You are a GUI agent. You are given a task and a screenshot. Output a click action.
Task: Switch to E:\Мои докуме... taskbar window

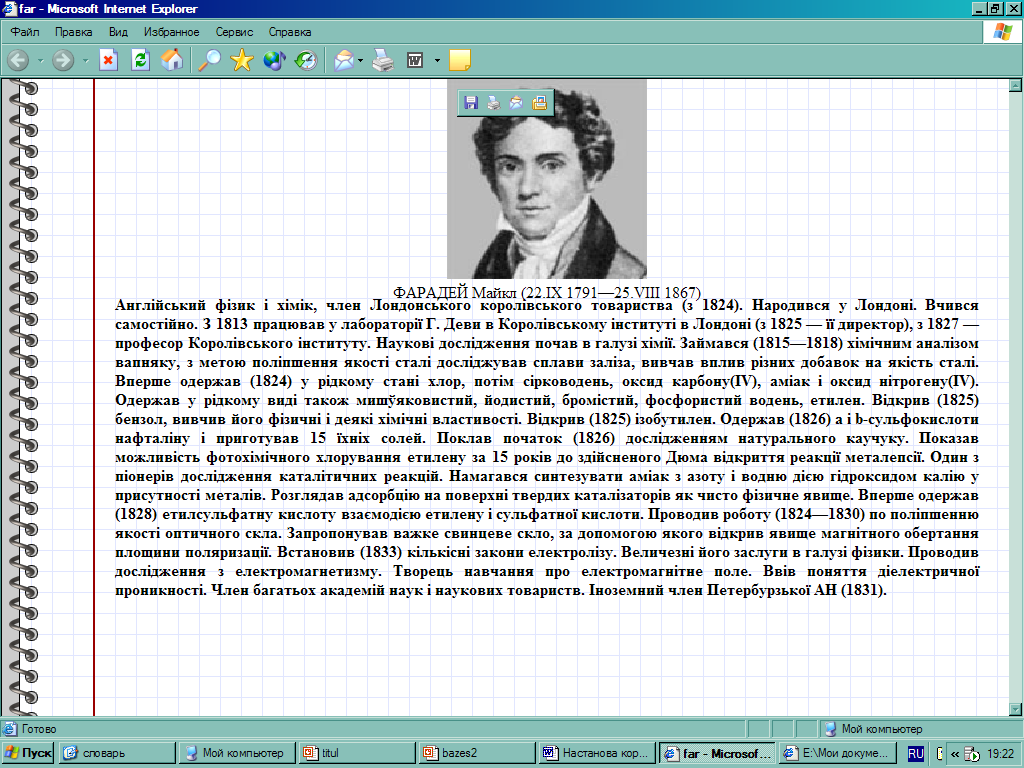coord(838,753)
